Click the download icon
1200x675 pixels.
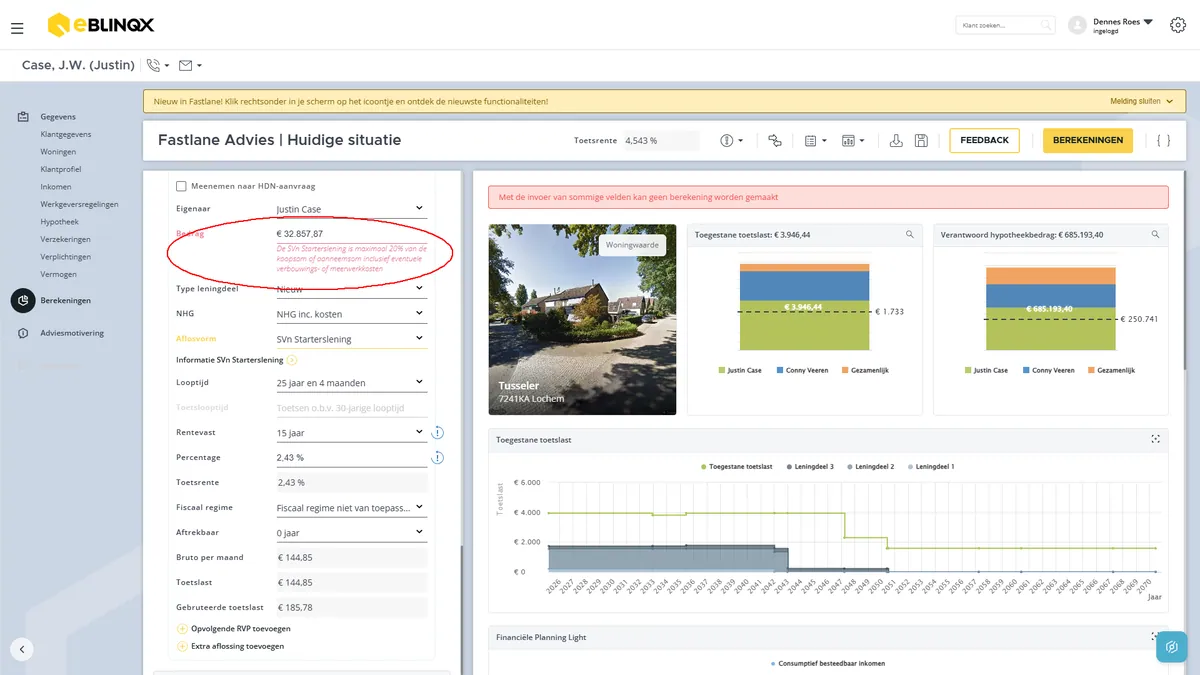click(896, 141)
